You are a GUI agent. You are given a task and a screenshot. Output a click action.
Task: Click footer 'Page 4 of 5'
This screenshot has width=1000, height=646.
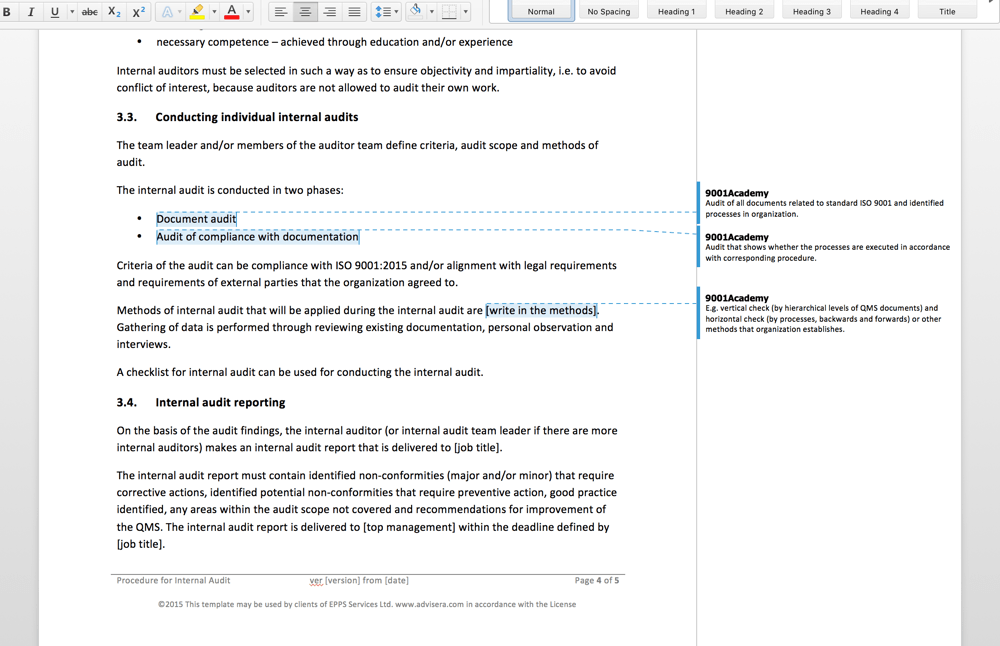pos(596,580)
